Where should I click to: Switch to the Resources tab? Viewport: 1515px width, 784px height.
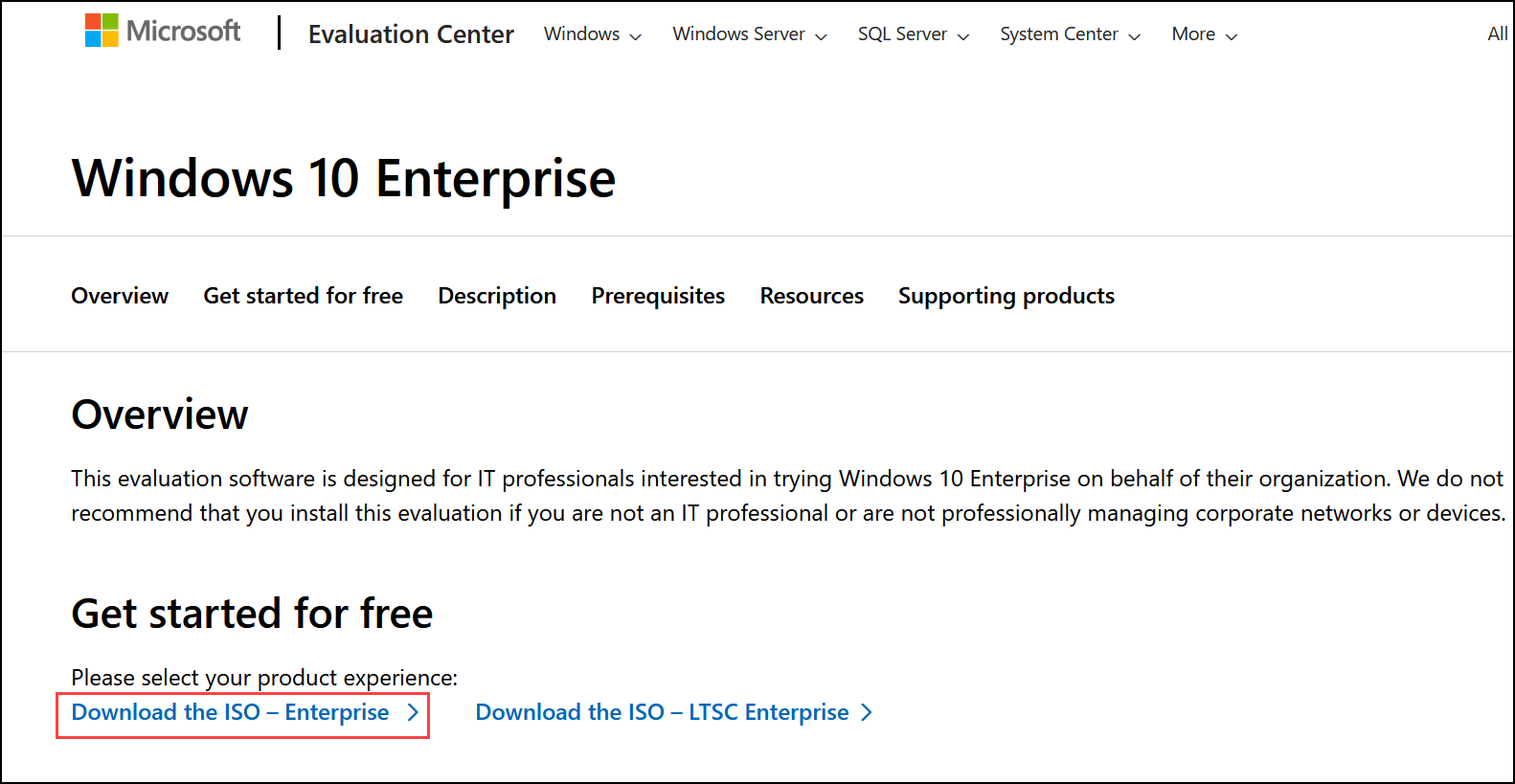coord(812,296)
